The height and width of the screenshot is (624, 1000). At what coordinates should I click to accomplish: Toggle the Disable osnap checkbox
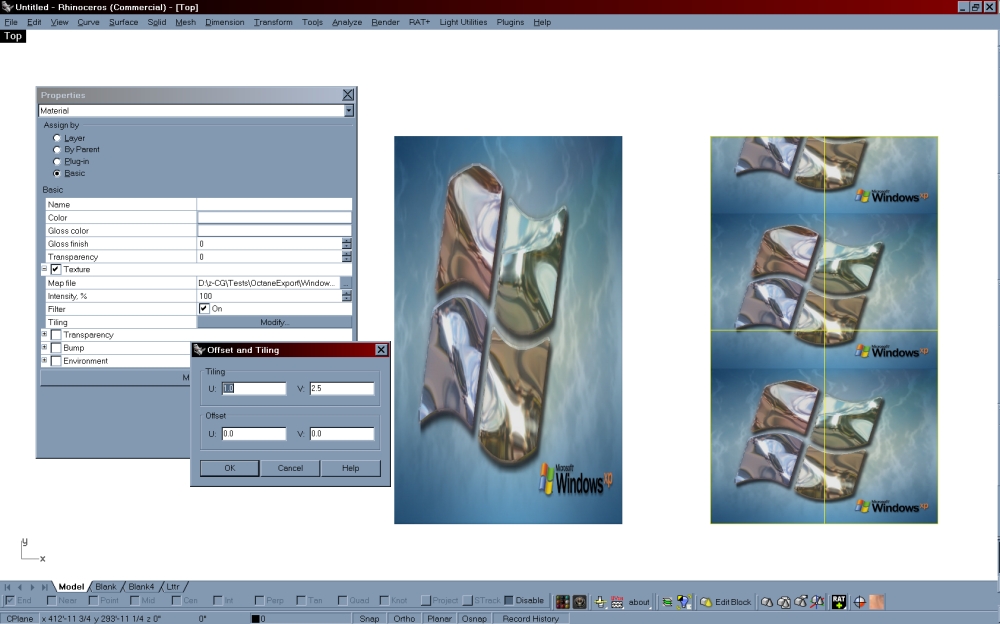pyautogui.click(x=508, y=600)
